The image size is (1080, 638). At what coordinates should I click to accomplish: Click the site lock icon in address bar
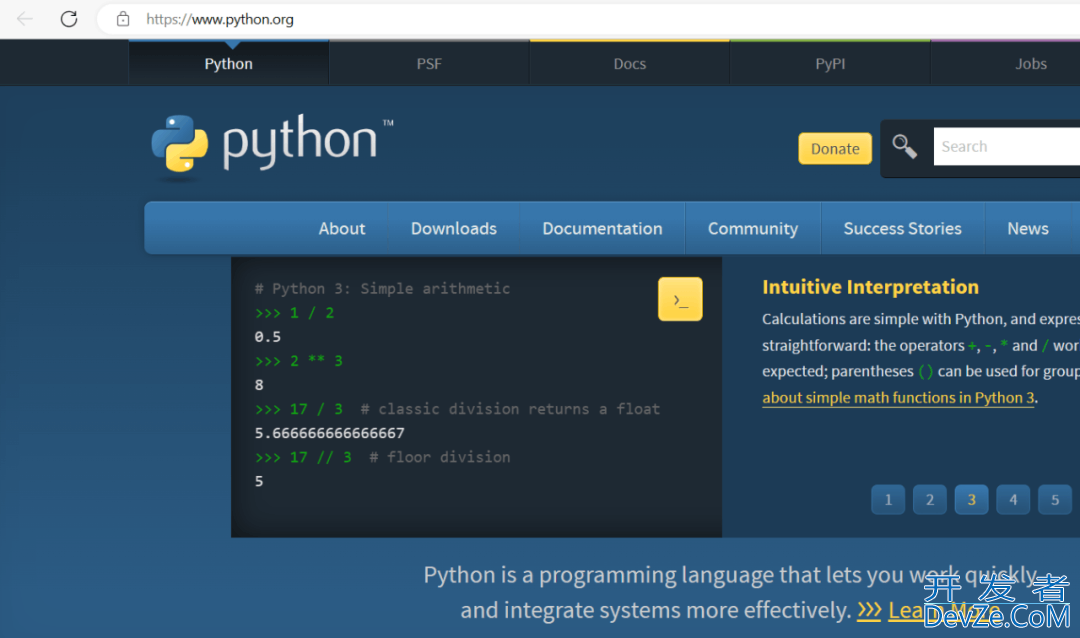tap(123, 19)
